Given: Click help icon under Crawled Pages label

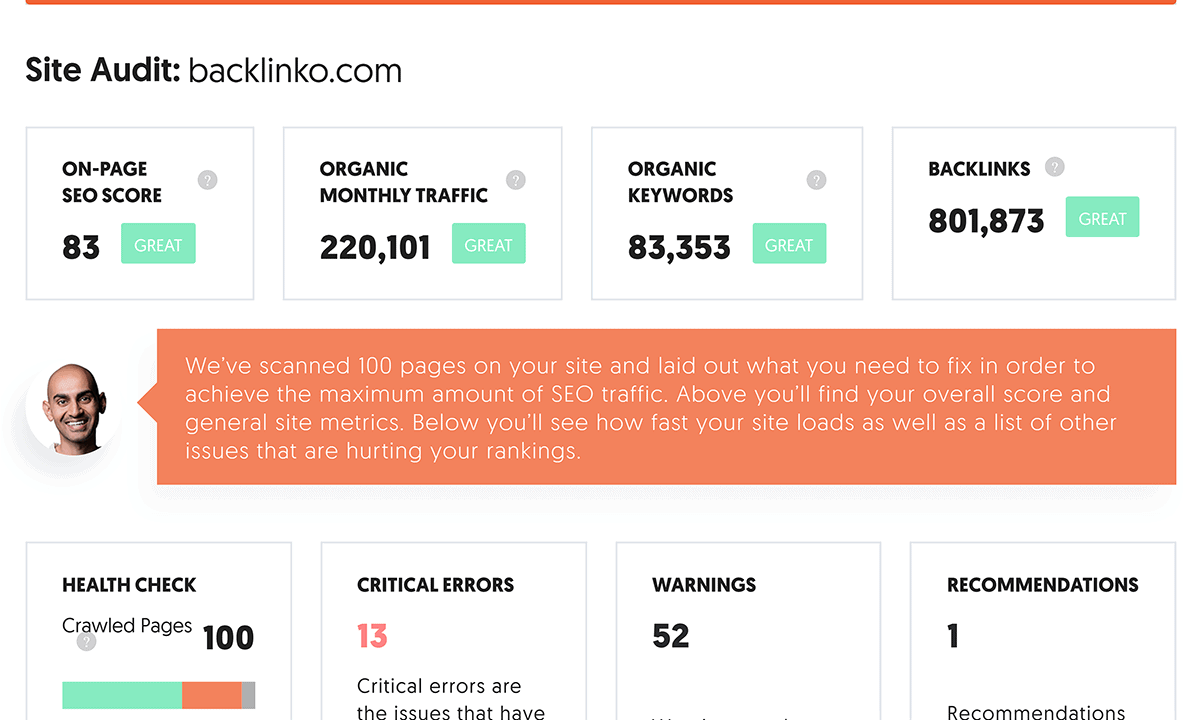Looking at the screenshot, I should [87, 642].
